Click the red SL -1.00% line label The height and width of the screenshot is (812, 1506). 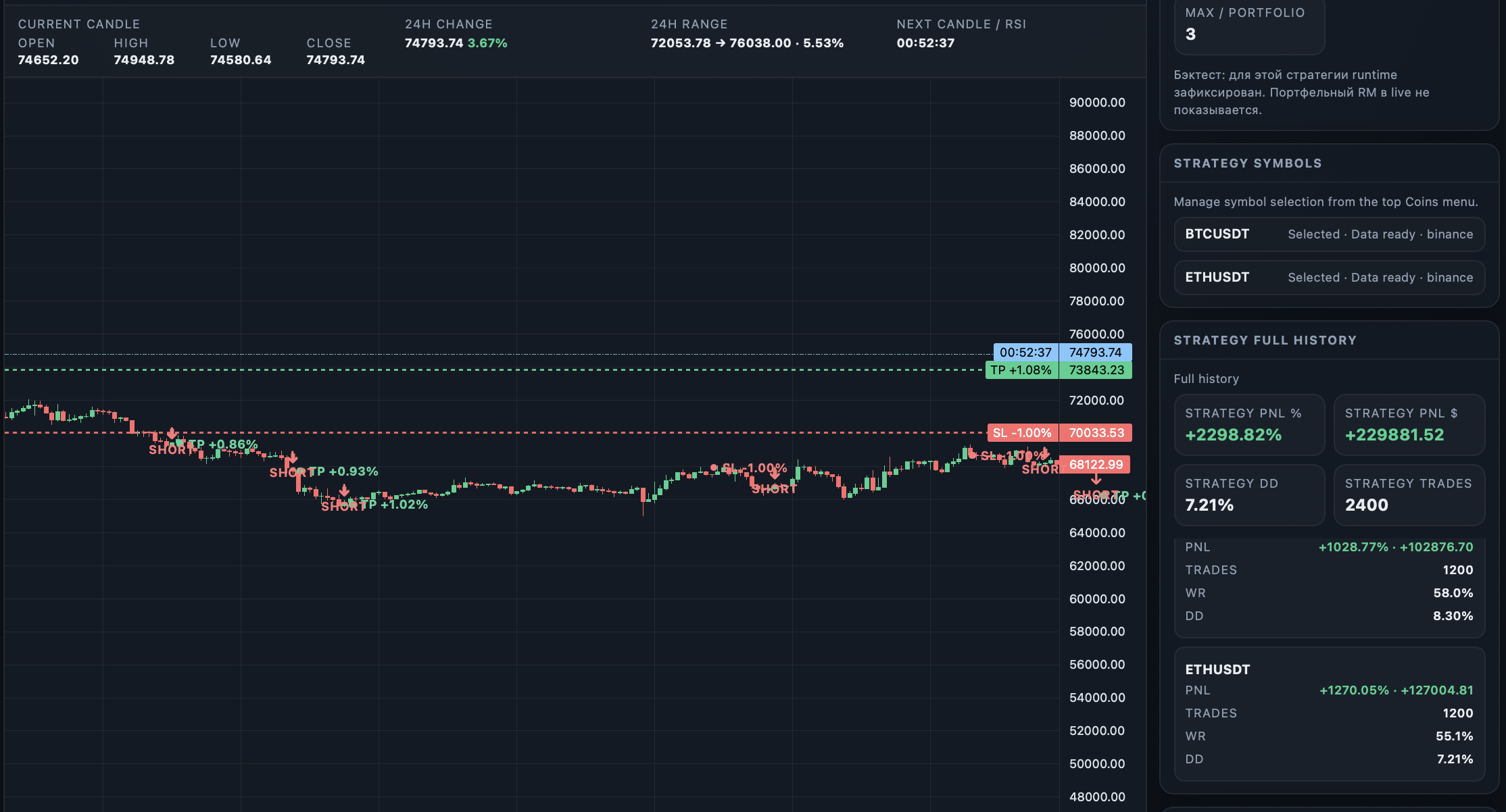[1022, 433]
